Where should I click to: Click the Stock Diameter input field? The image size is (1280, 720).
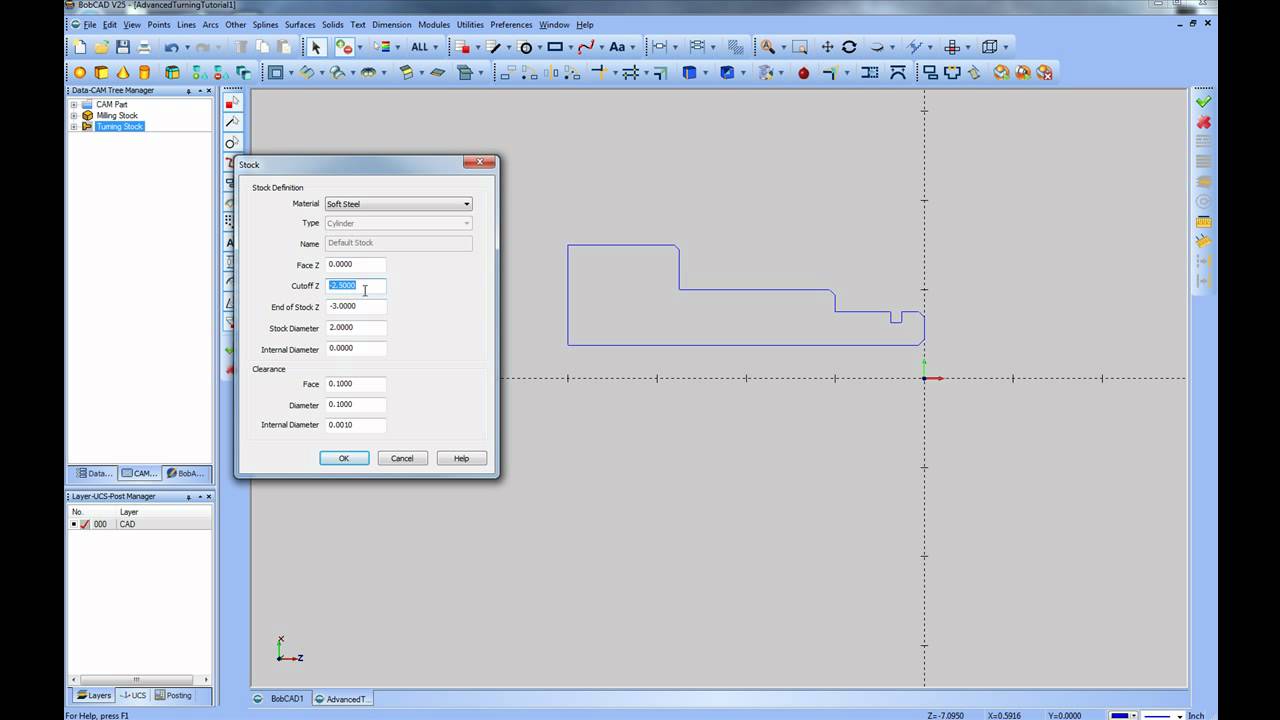click(x=355, y=328)
